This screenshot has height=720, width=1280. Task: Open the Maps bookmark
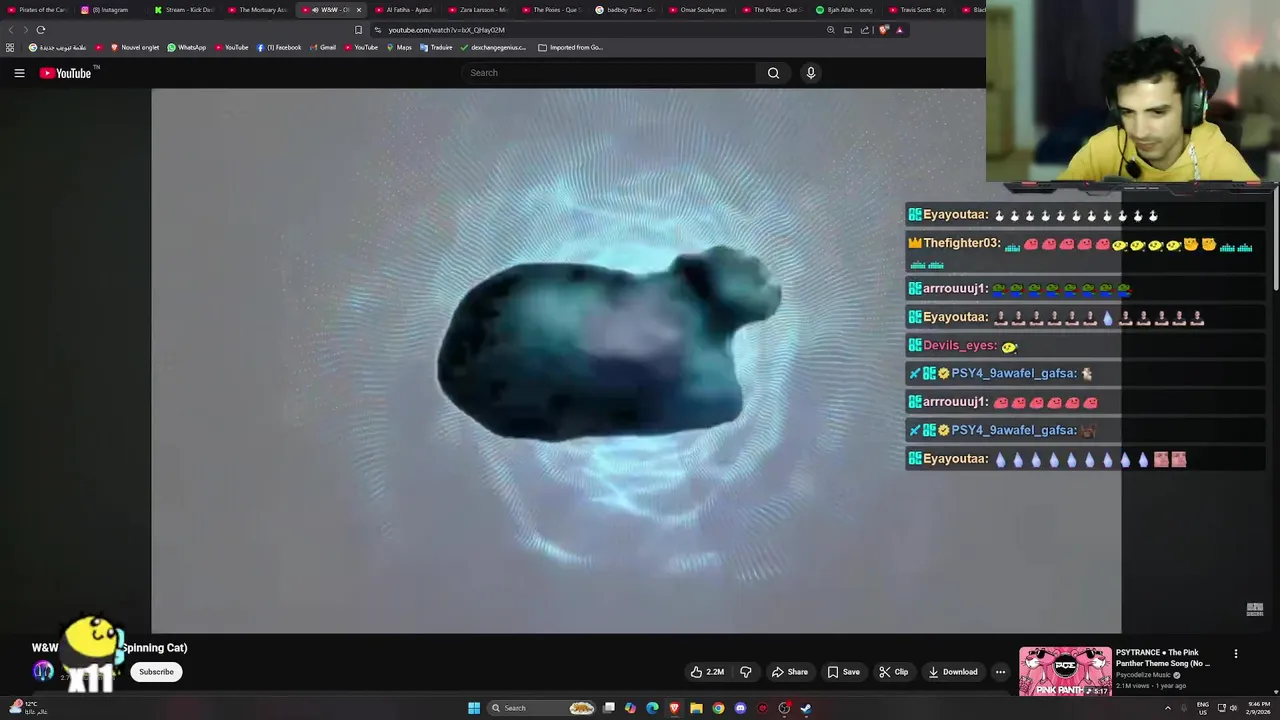(399, 47)
